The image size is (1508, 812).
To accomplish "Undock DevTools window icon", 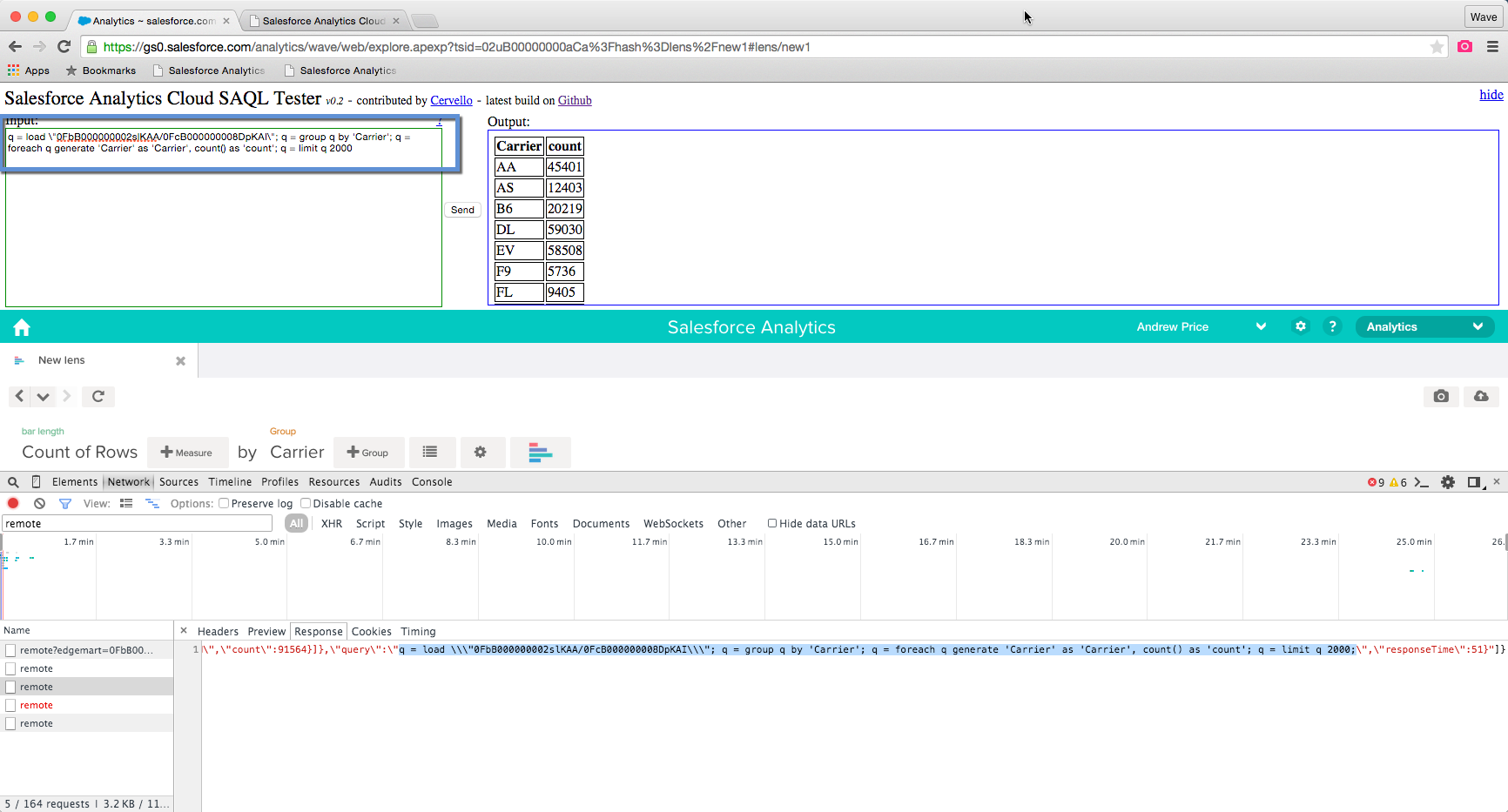I will (x=1474, y=482).
